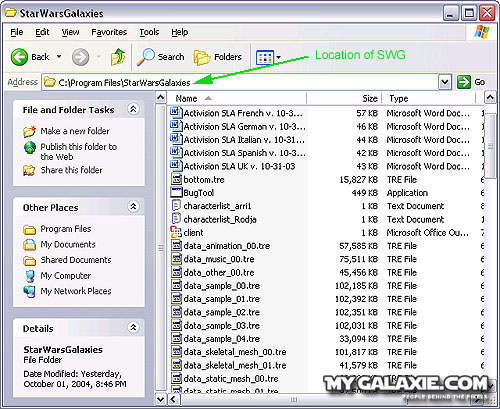Select Activision SLA Spanish Word file icon
500x409 pixels.
[x=176, y=153]
